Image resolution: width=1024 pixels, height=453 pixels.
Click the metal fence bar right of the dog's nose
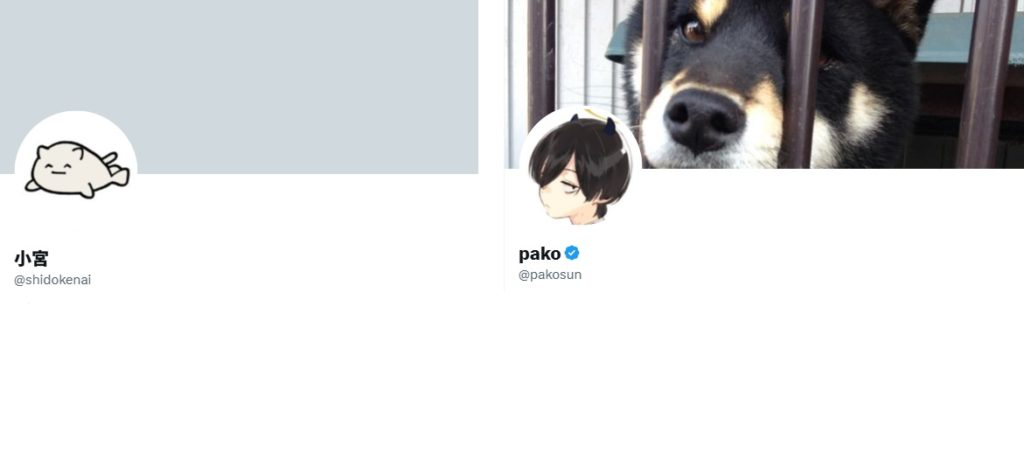[x=801, y=84]
